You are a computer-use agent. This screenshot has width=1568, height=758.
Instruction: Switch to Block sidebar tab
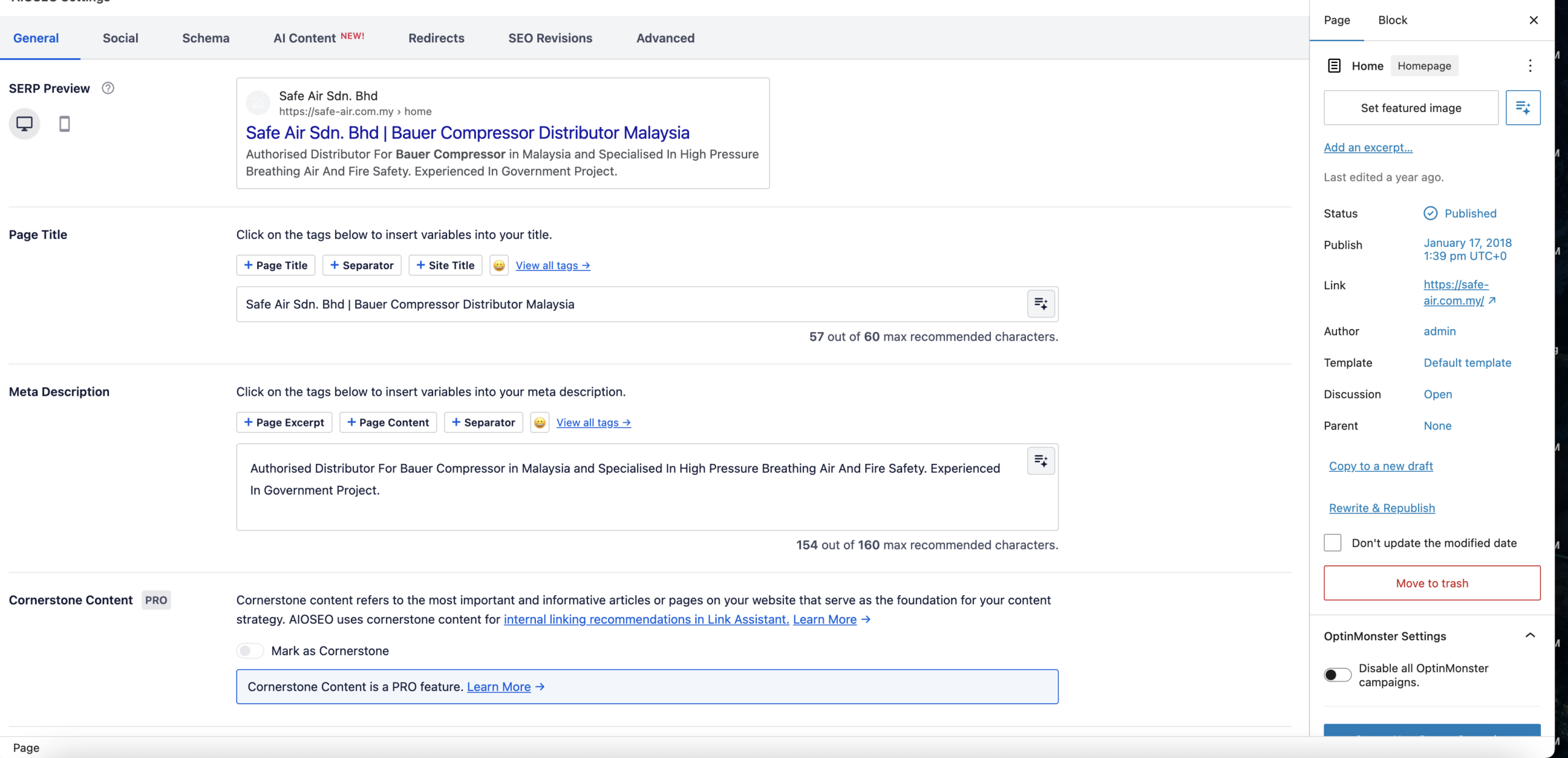[1393, 20]
